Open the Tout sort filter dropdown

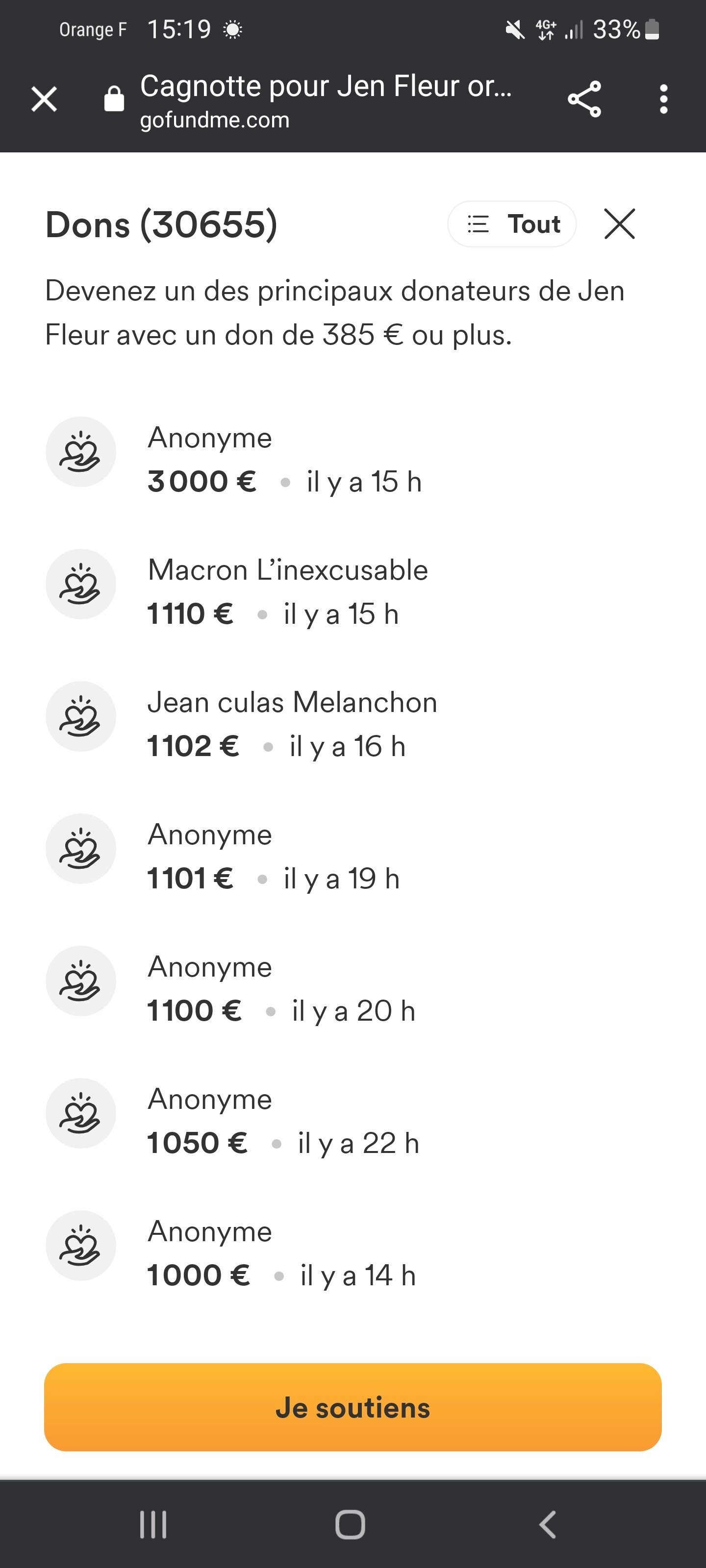click(512, 223)
